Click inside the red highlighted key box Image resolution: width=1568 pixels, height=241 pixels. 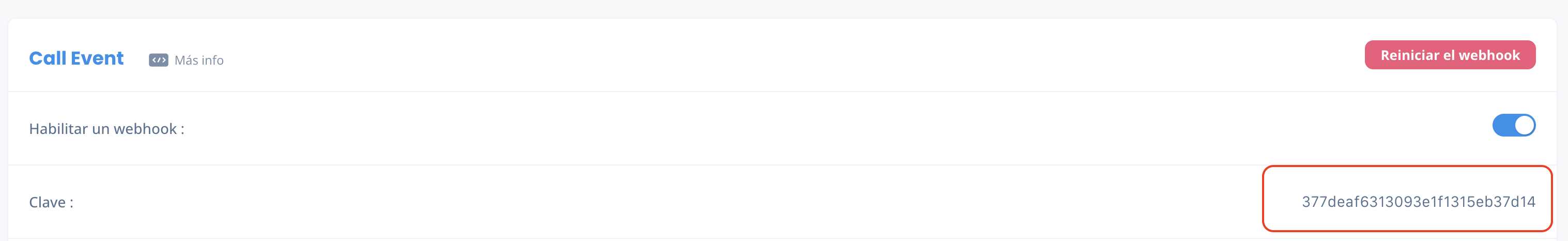(1407, 199)
